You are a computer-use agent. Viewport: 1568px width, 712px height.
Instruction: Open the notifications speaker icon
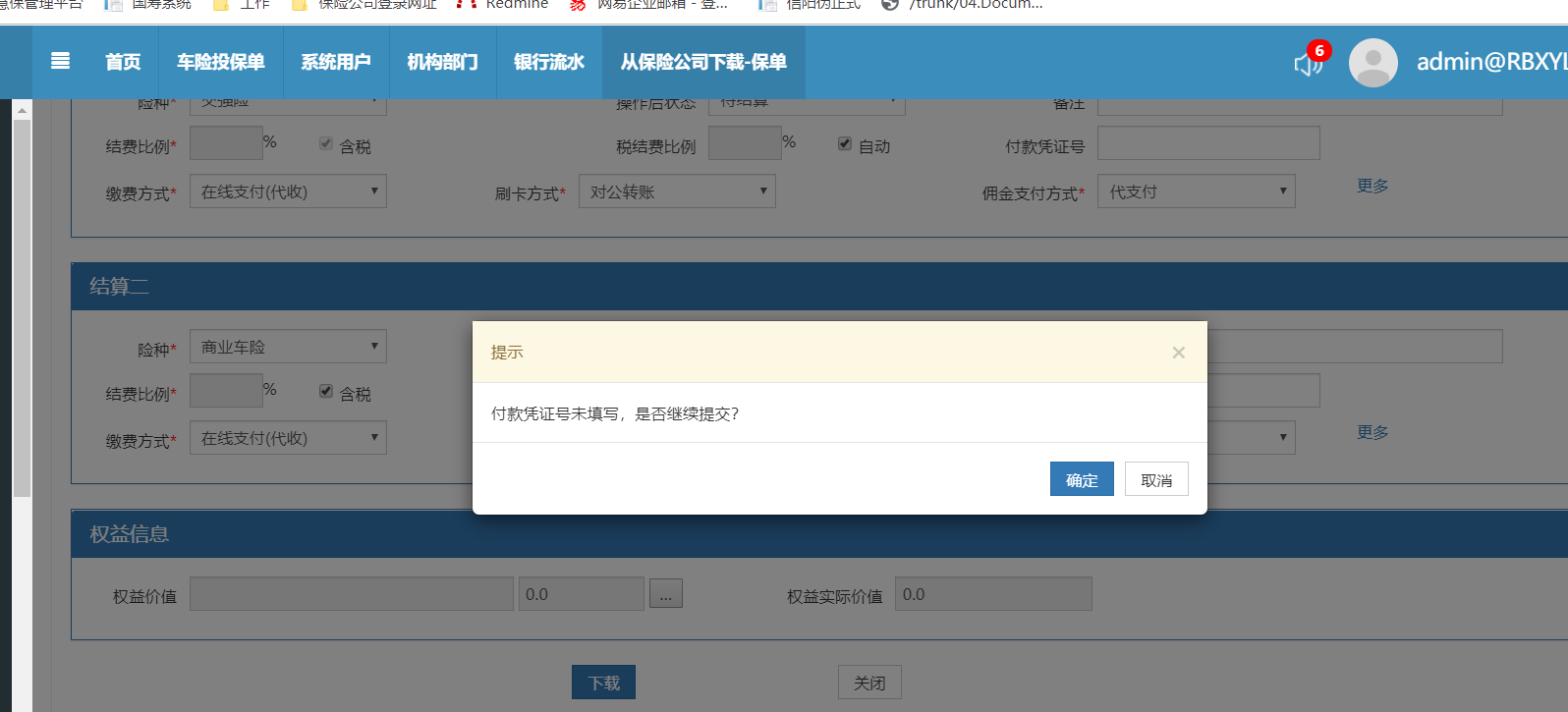point(1307,65)
